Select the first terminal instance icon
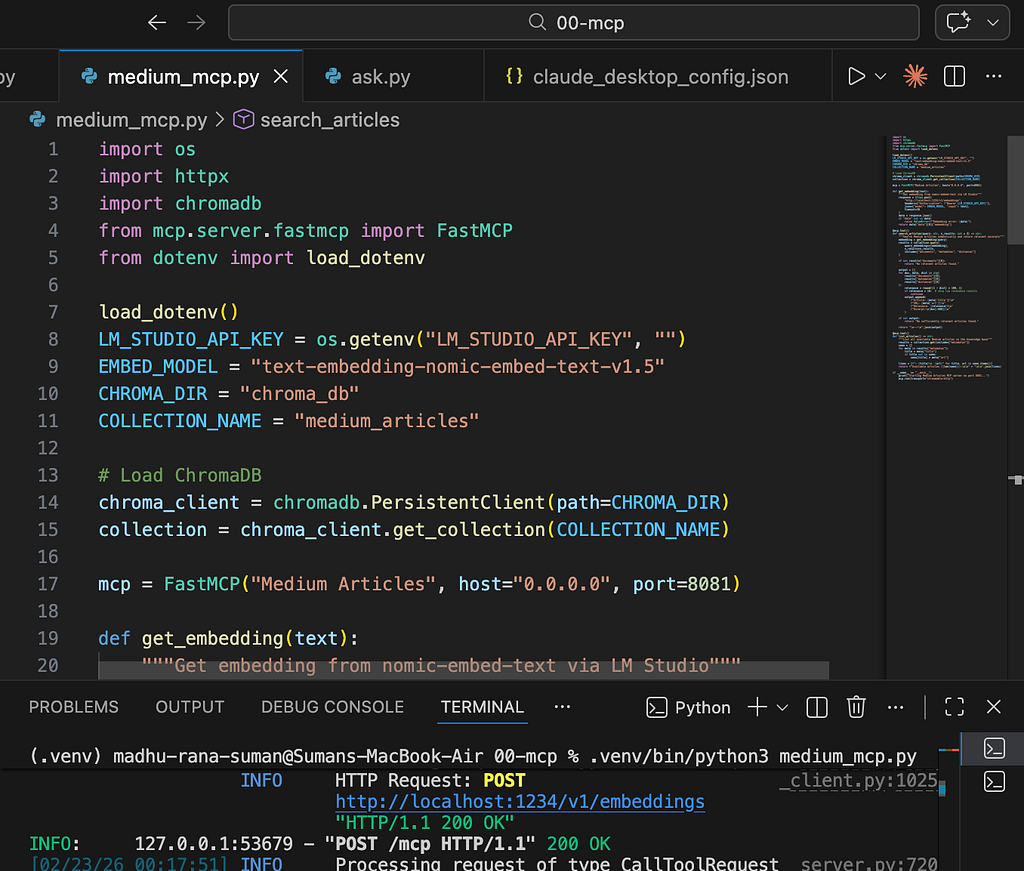The width and height of the screenshot is (1024, 871). pyautogui.click(x=994, y=748)
